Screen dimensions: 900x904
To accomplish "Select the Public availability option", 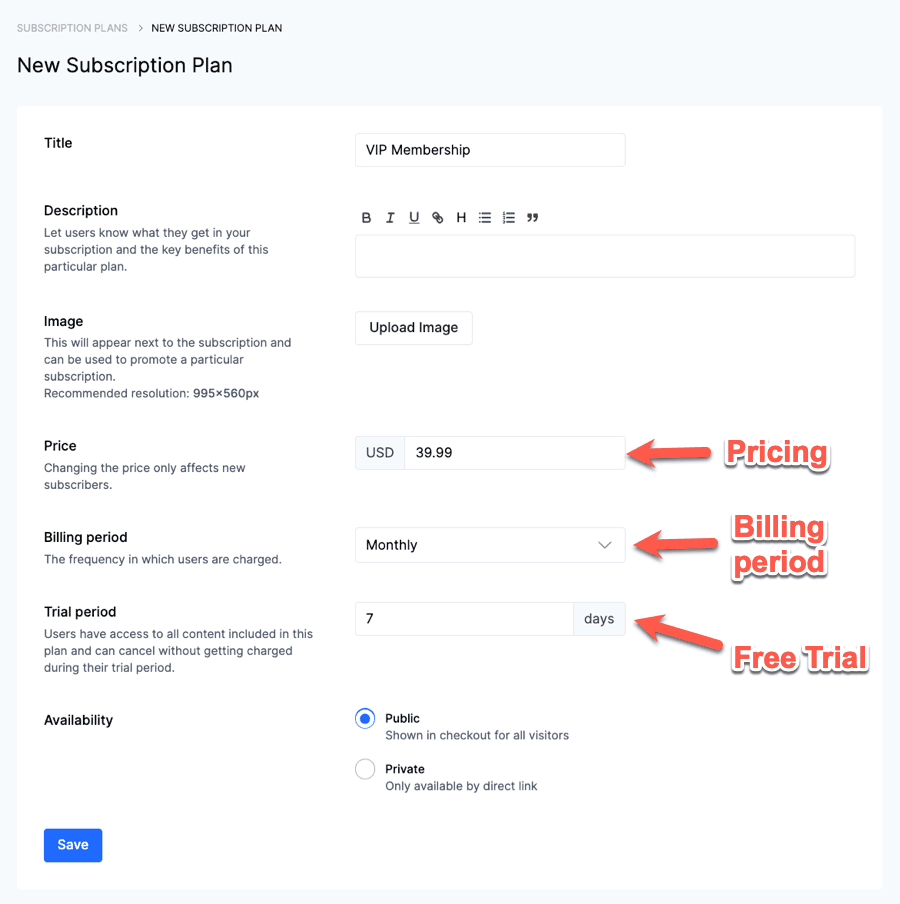I will (x=366, y=719).
